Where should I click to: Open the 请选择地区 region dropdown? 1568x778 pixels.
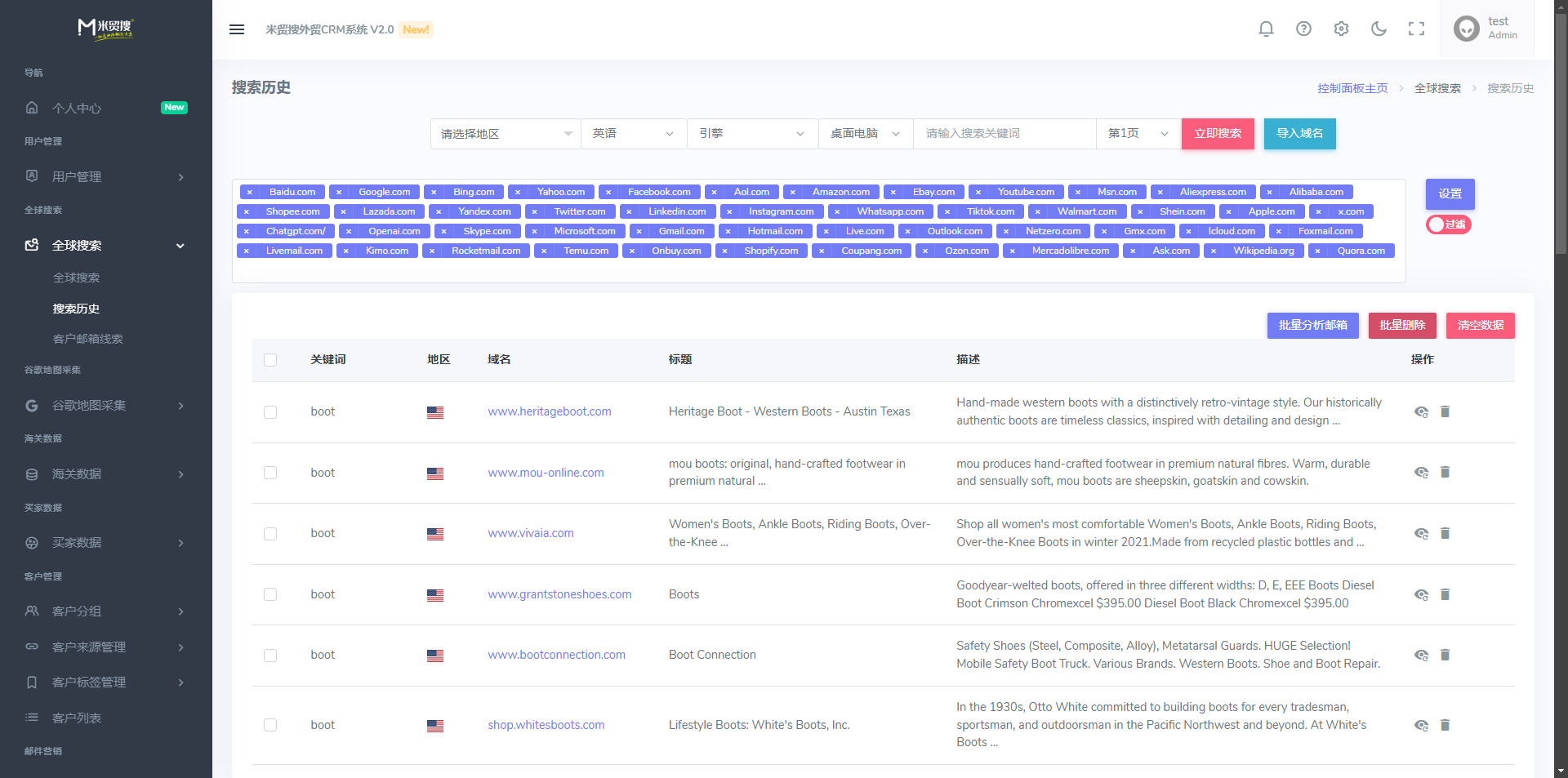click(x=506, y=134)
